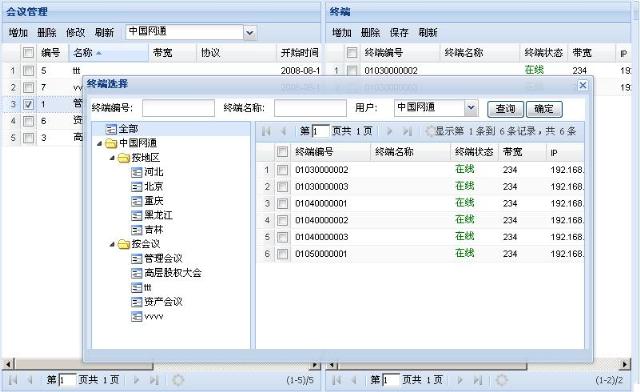Click terminal panel horizontal scrollbar thumb
Screen dimensions: 640x392
point(432,365)
